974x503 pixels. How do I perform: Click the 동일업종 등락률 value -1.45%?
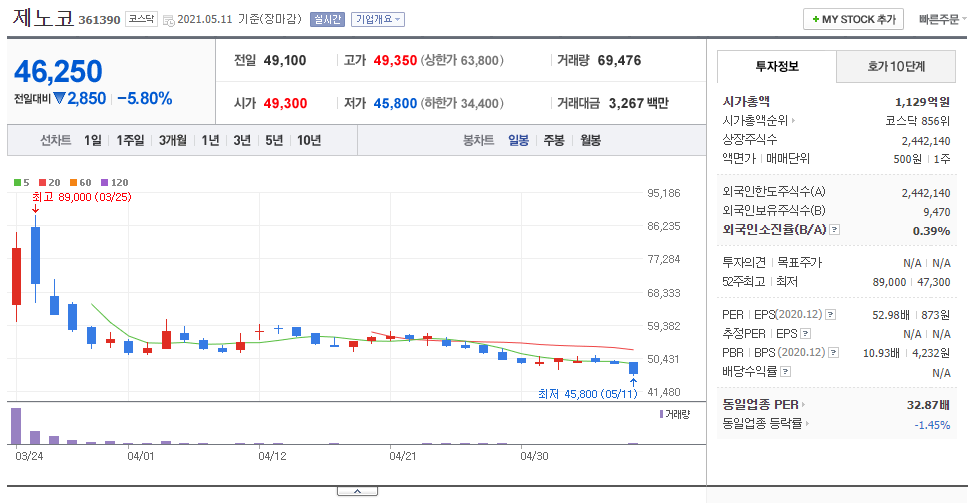click(932, 425)
